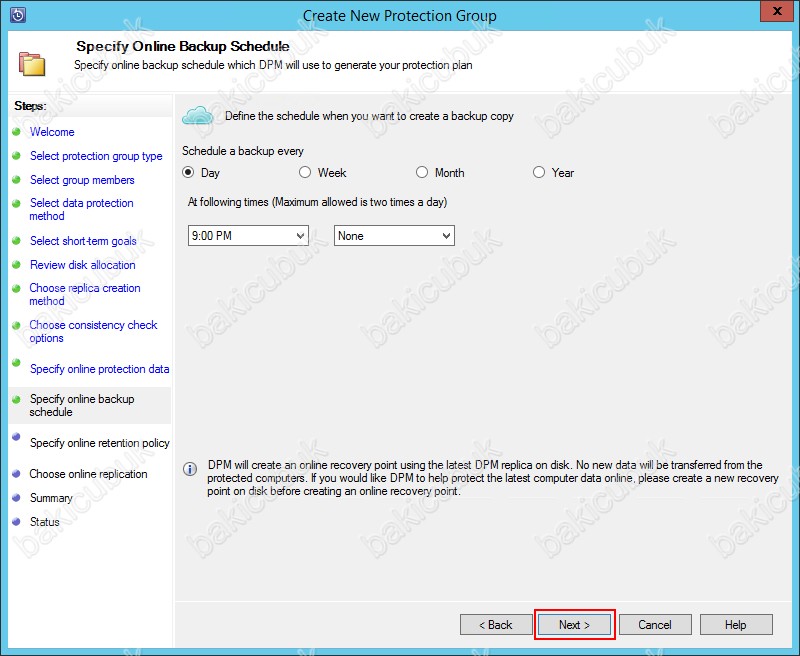
Task: Select the Year radio button
Action: point(539,172)
